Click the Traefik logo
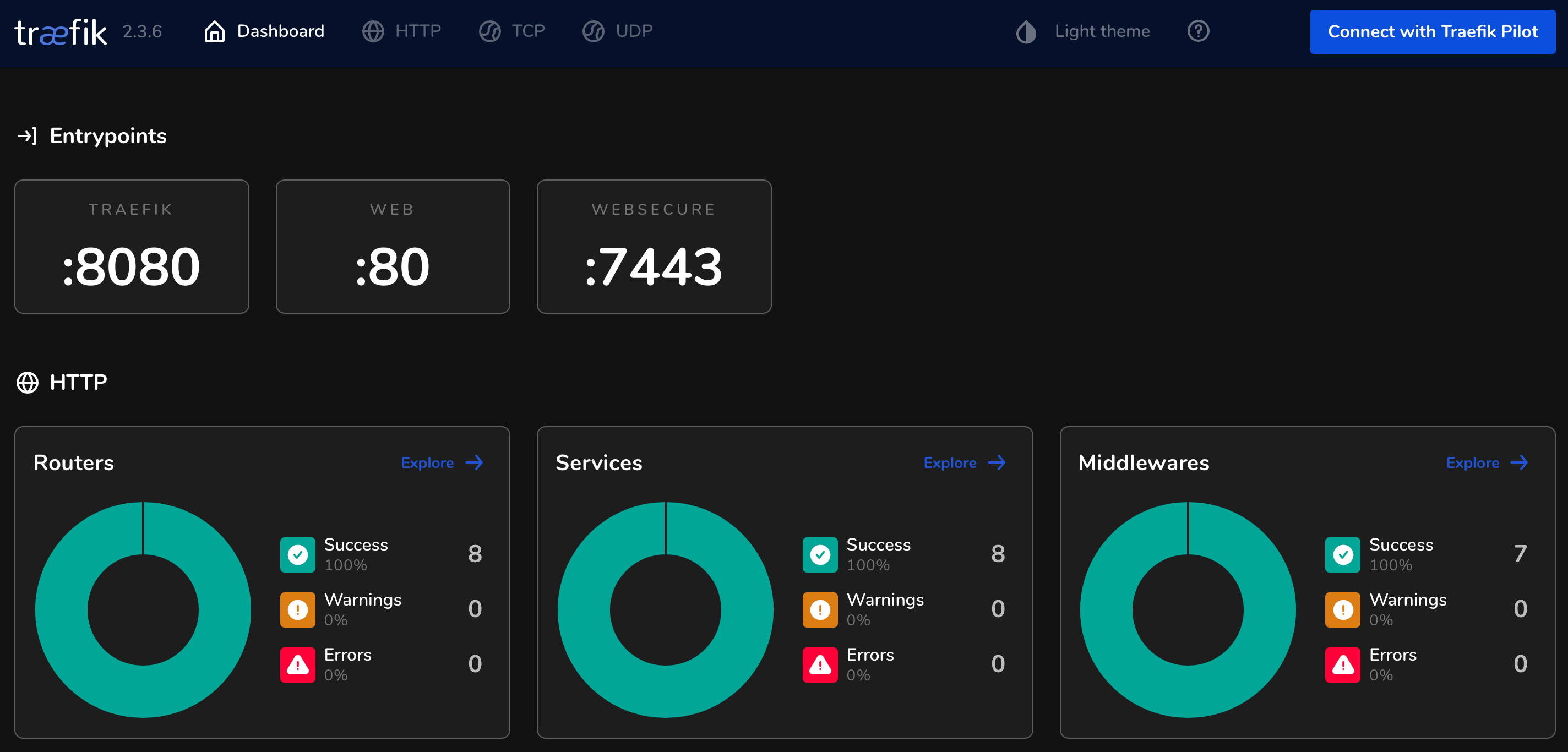The image size is (1568, 752). (60, 31)
